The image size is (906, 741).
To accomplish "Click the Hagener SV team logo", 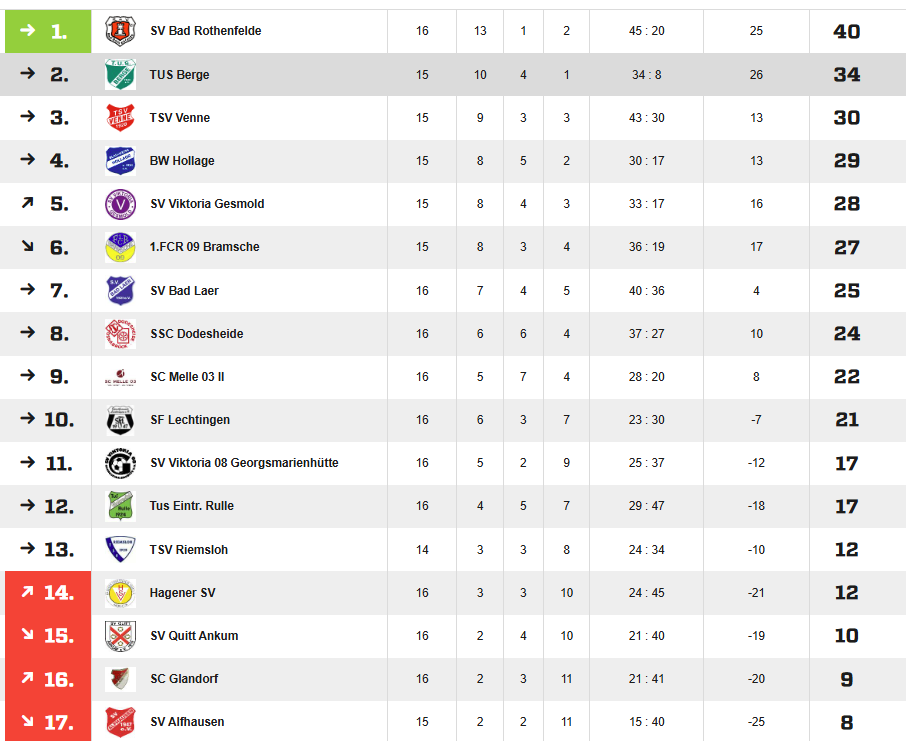I will tap(120, 593).
